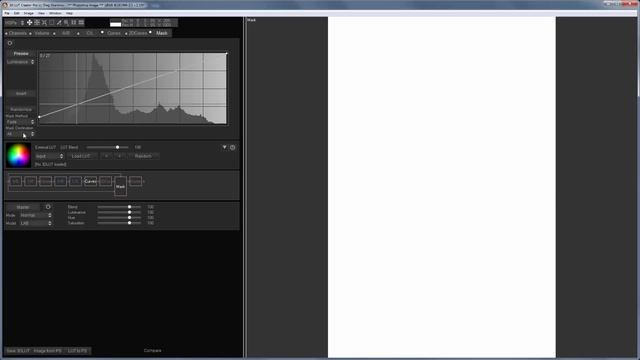Open the Image menu
Image resolution: width=640 pixels, height=360 pixels.
click(29, 13)
